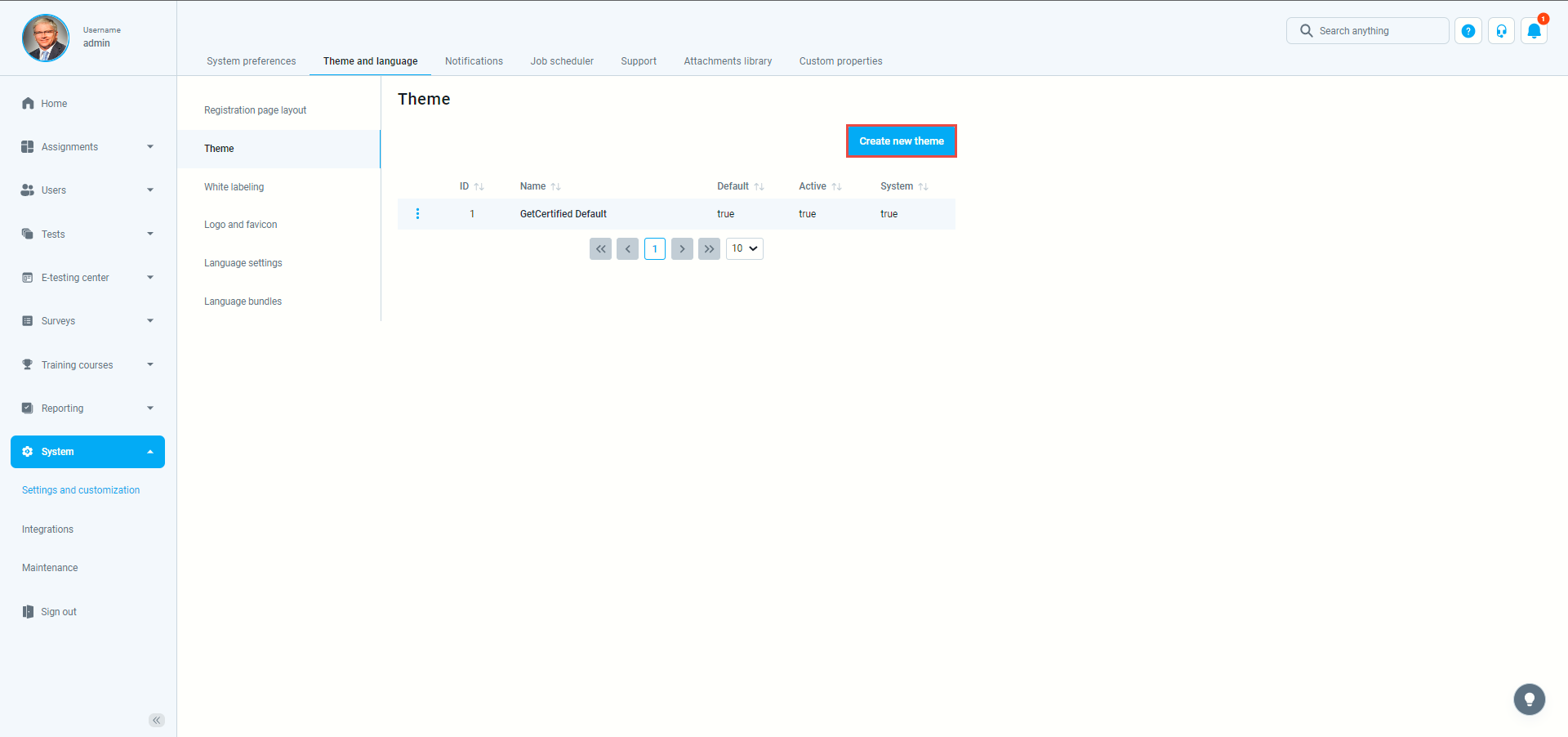Collapse the sidebar with double-chevron icon

[x=157, y=720]
